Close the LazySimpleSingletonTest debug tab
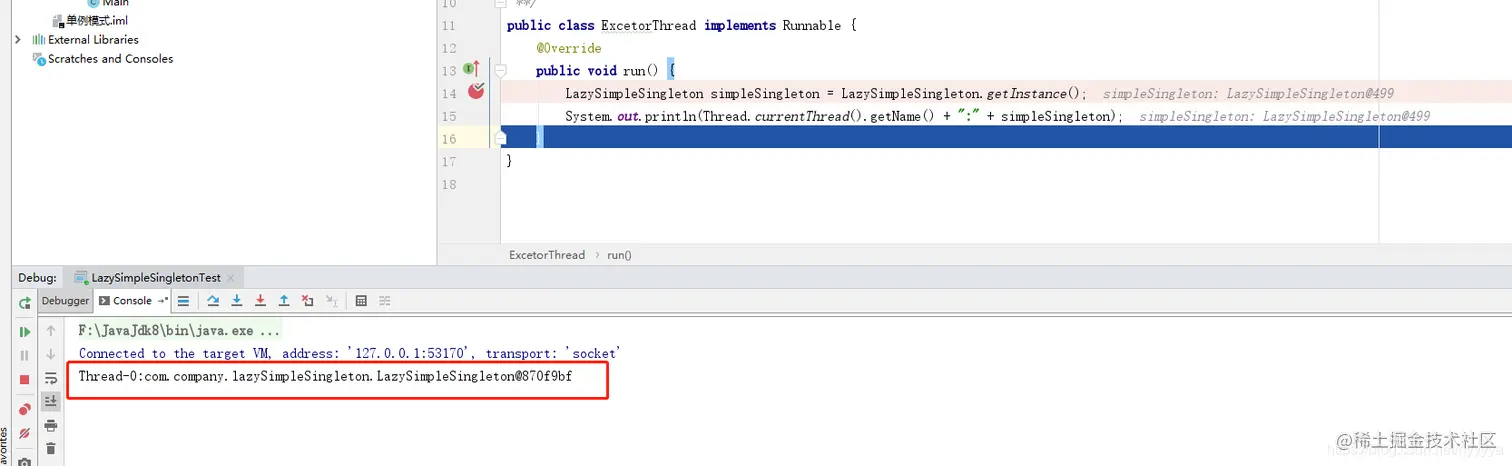 click(231, 278)
